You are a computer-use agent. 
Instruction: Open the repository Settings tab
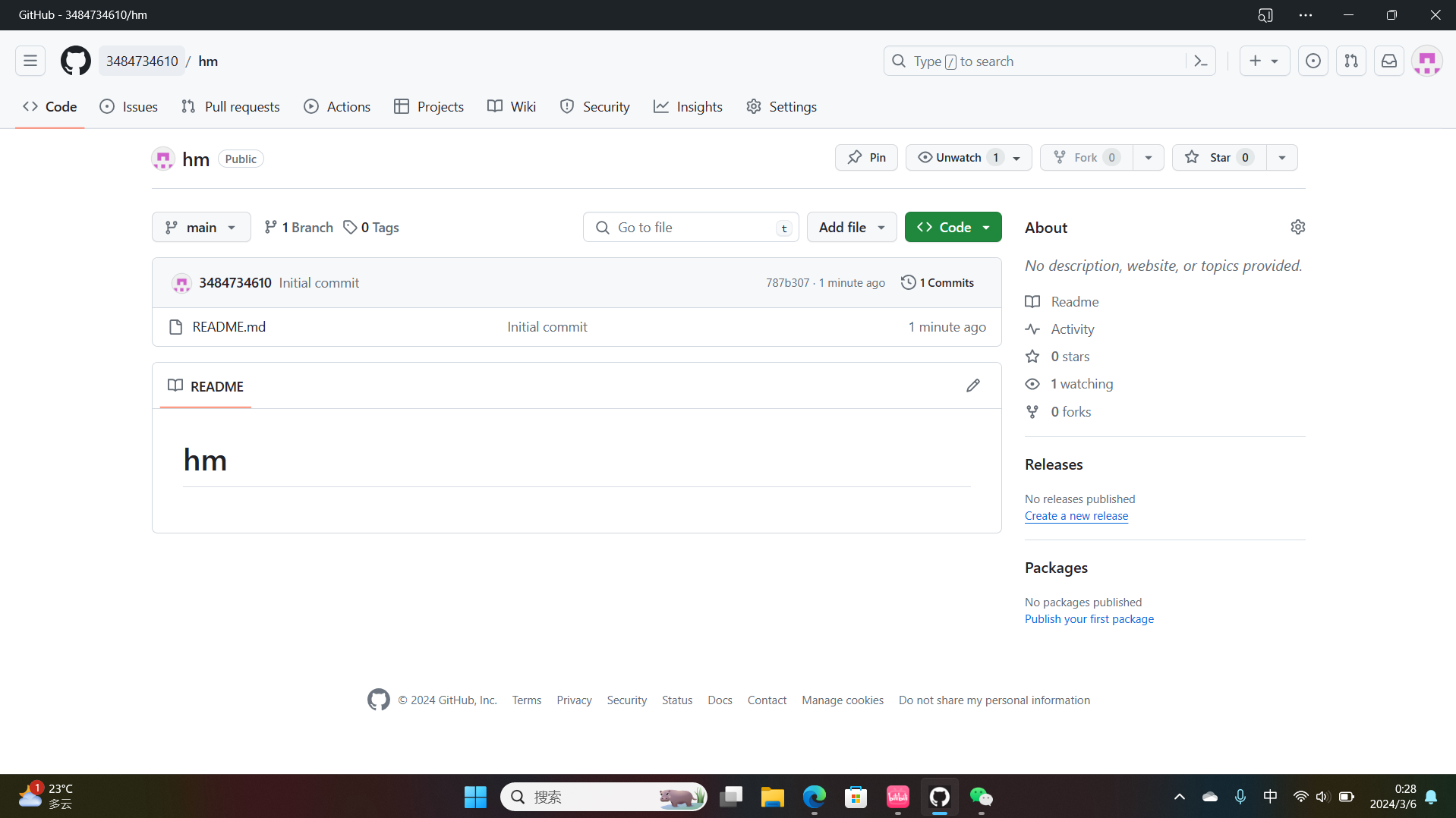(x=782, y=107)
